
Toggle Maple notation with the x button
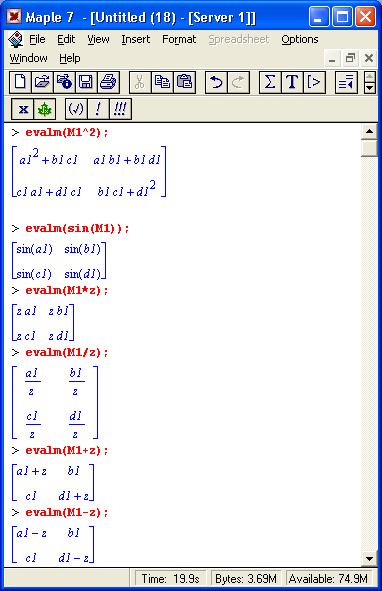[x=23, y=109]
